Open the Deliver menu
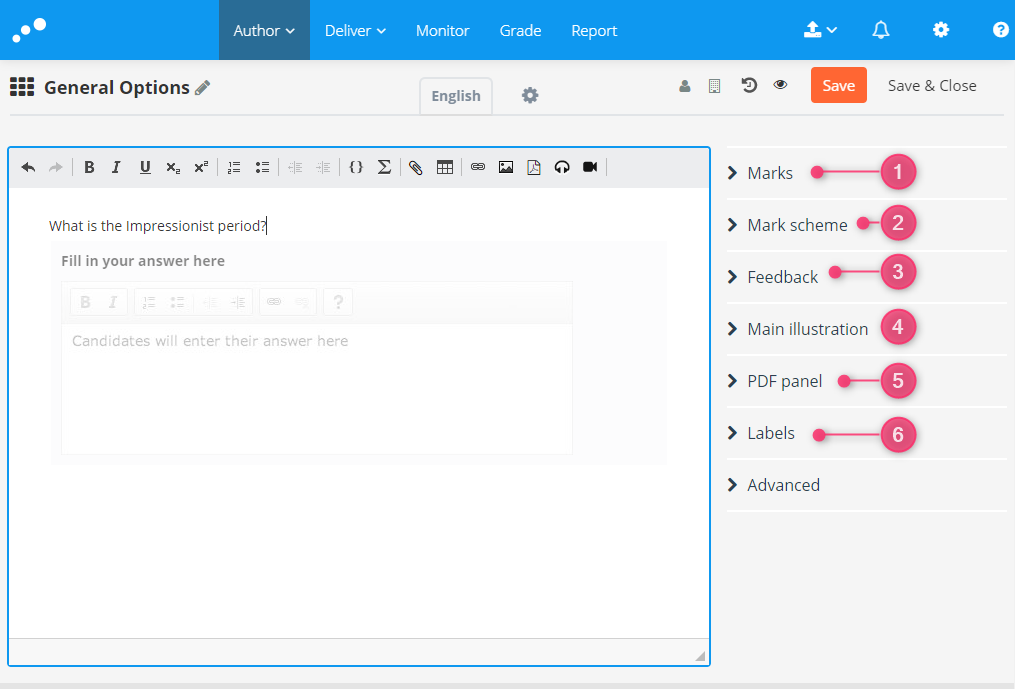This screenshot has width=1015, height=689. pos(355,30)
